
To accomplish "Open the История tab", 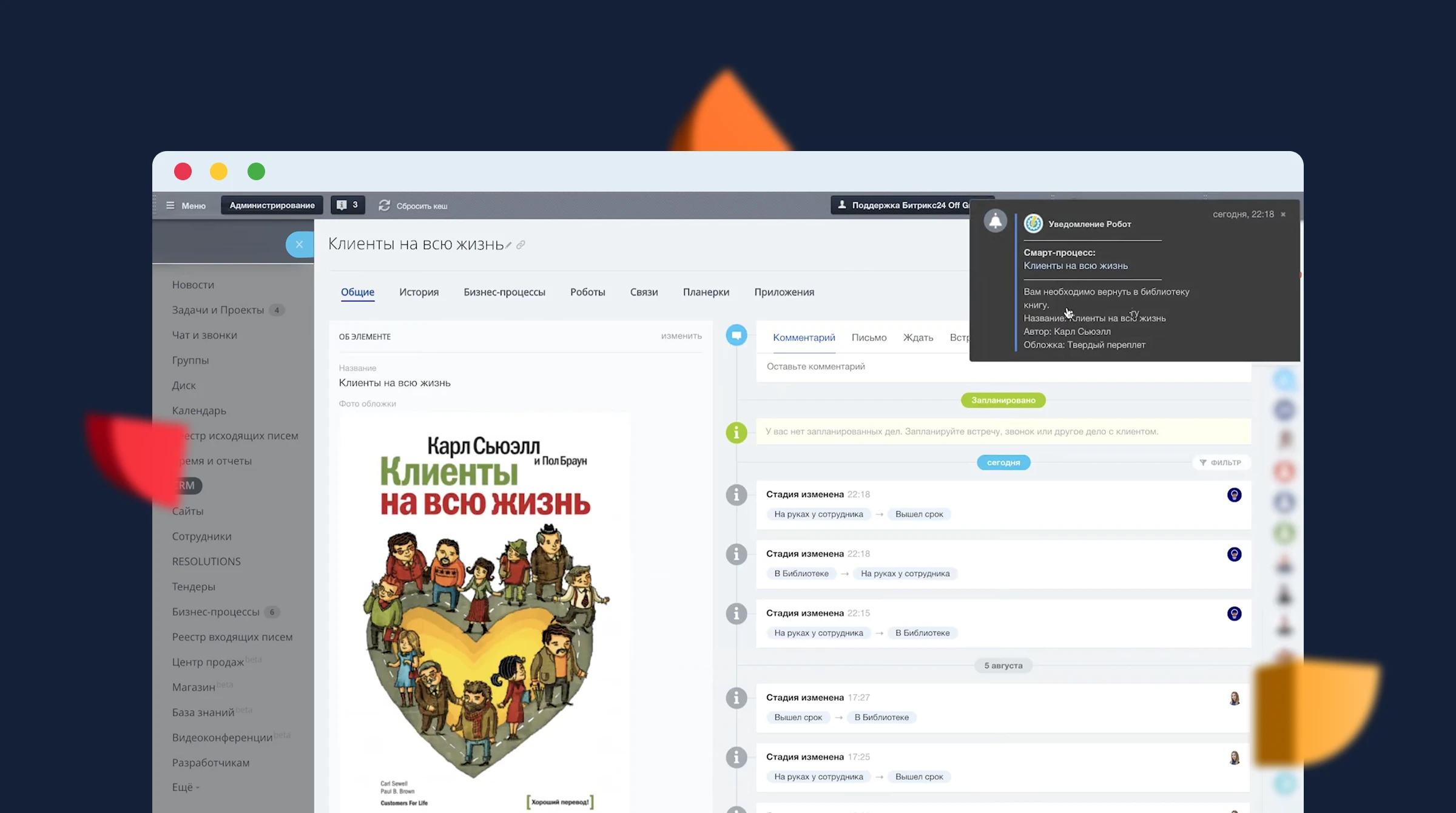I will click(x=419, y=292).
